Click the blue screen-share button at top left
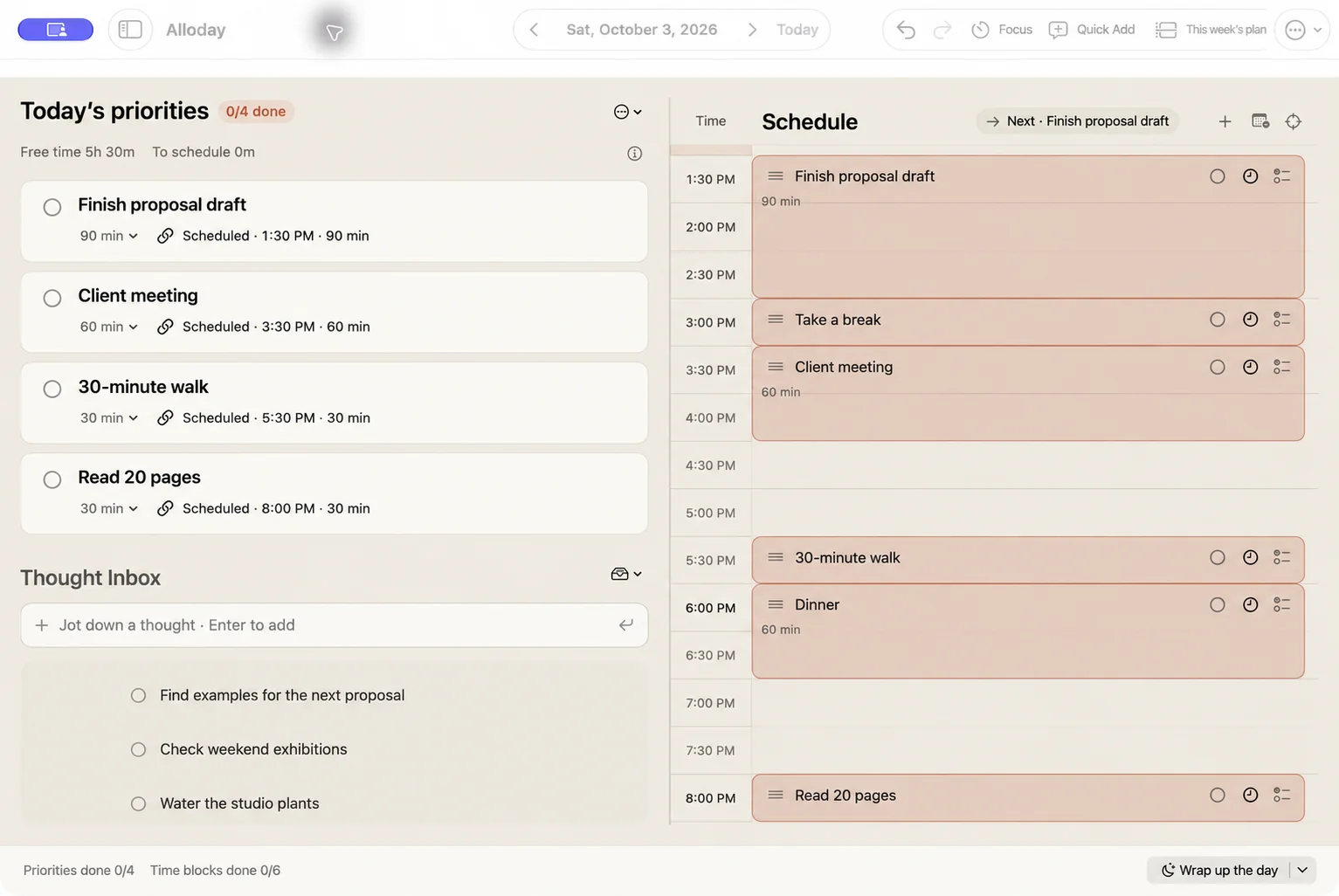The width and height of the screenshot is (1339, 896). tap(56, 30)
